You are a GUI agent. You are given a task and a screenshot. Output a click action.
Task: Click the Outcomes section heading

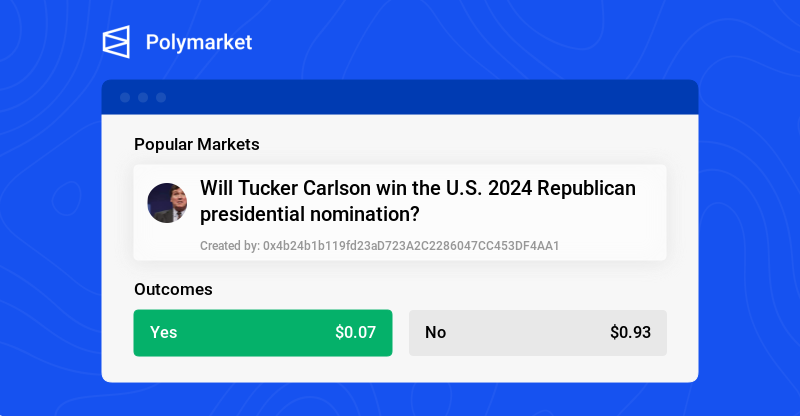click(x=173, y=289)
